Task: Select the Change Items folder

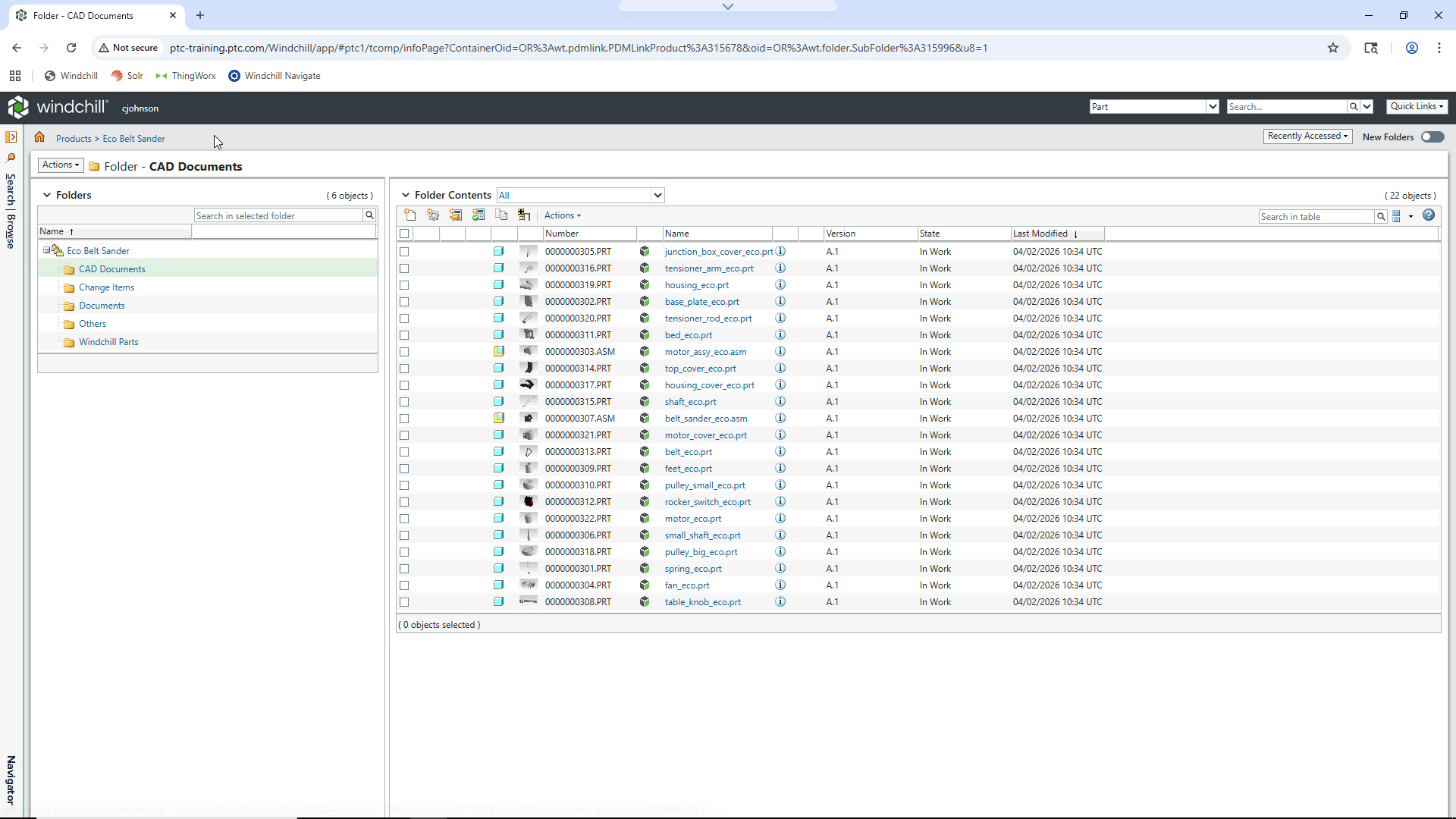Action: coord(106,287)
